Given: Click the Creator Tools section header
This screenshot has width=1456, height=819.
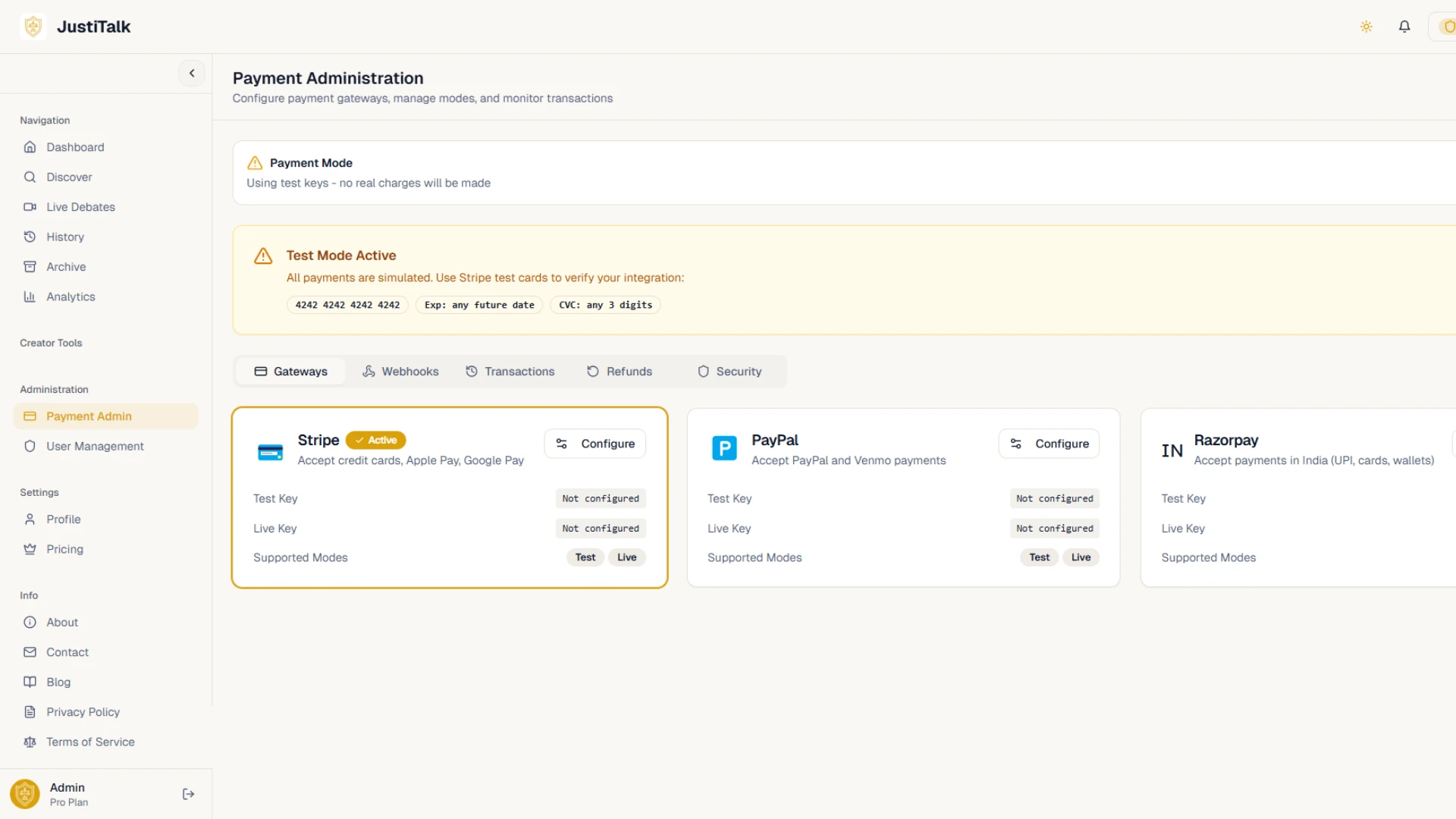Looking at the screenshot, I should pyautogui.click(x=51, y=343).
